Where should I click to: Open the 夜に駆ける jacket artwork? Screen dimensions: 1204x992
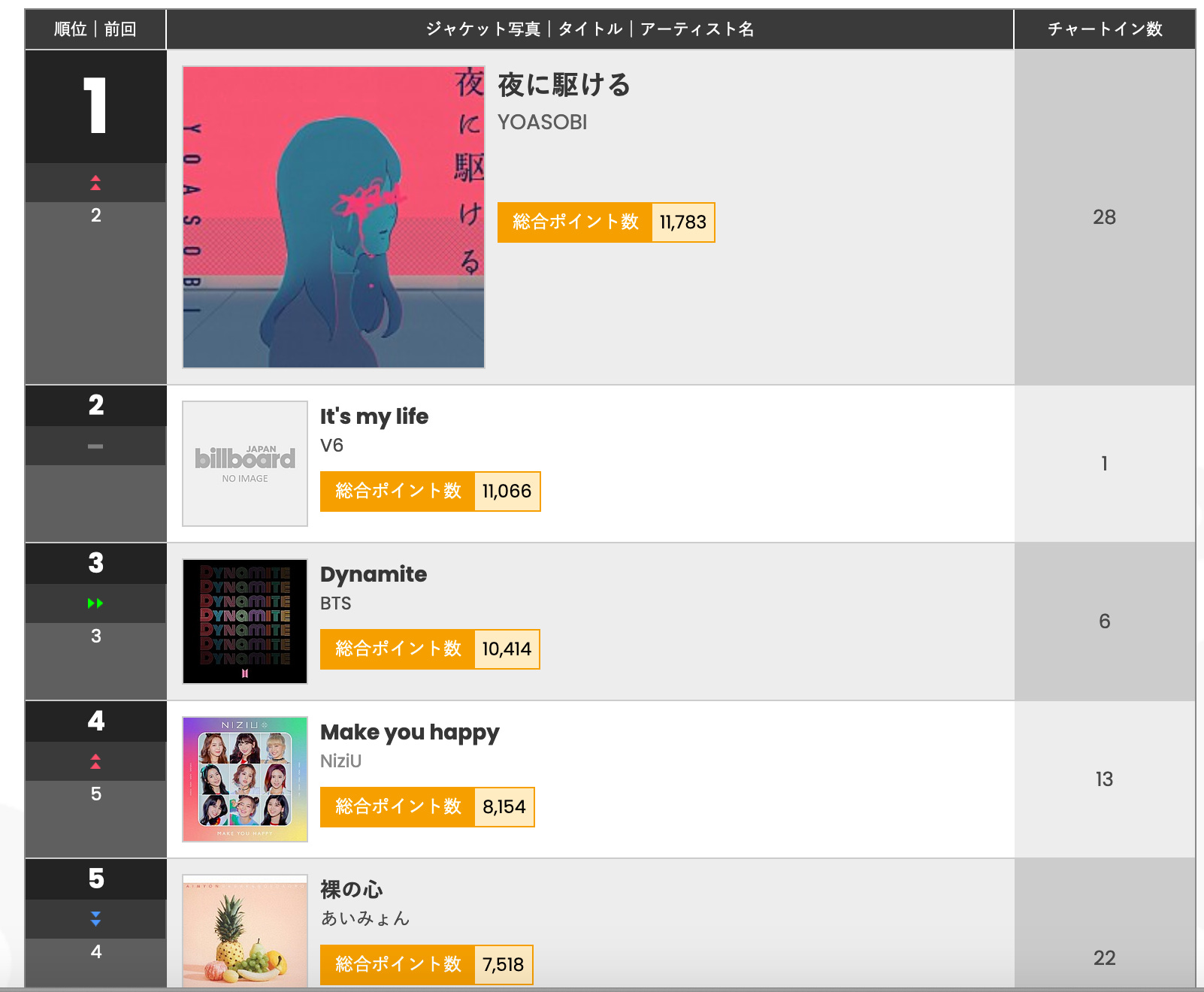(334, 217)
